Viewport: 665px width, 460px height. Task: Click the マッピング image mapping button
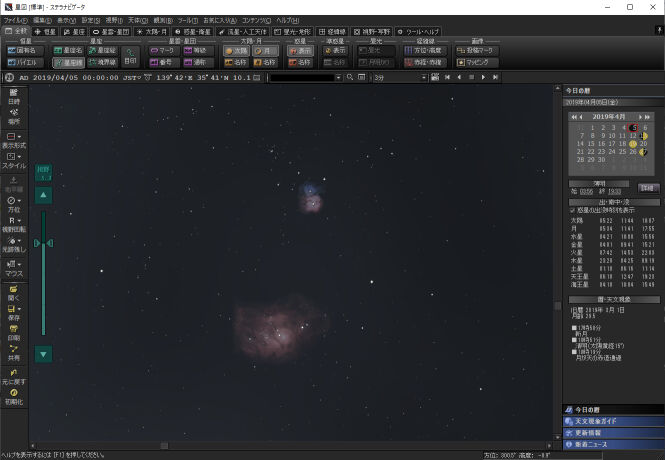coord(476,62)
